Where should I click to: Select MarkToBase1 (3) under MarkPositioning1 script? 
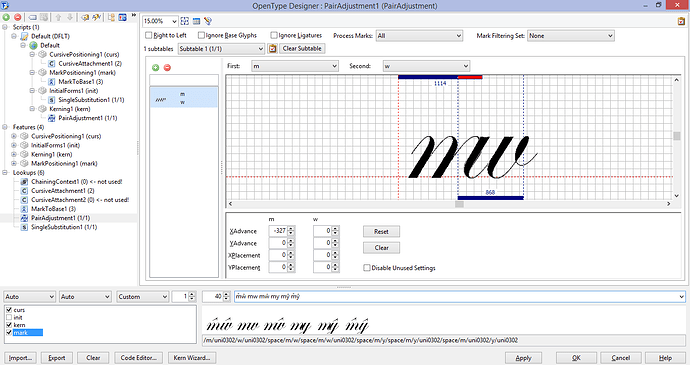81,81
